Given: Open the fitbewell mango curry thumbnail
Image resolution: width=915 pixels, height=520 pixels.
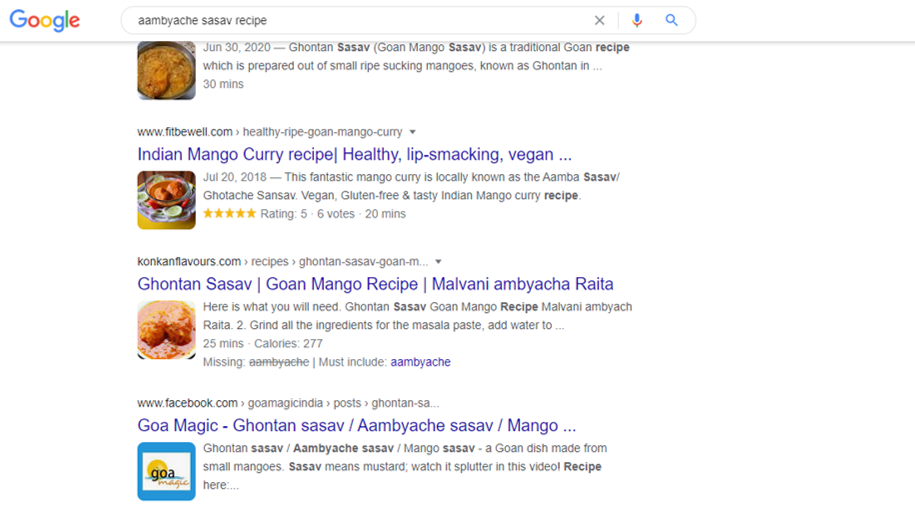Looking at the screenshot, I should pyautogui.click(x=166, y=200).
